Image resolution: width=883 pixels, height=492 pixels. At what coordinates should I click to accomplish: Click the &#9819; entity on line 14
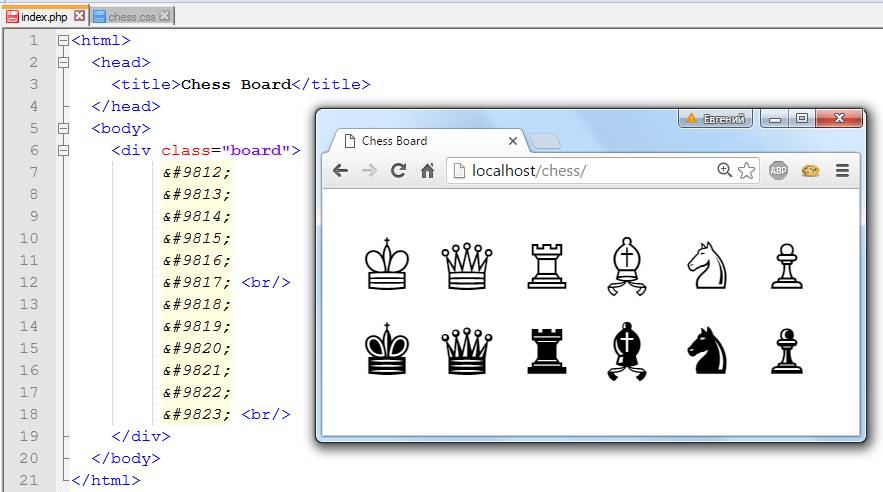click(x=197, y=326)
